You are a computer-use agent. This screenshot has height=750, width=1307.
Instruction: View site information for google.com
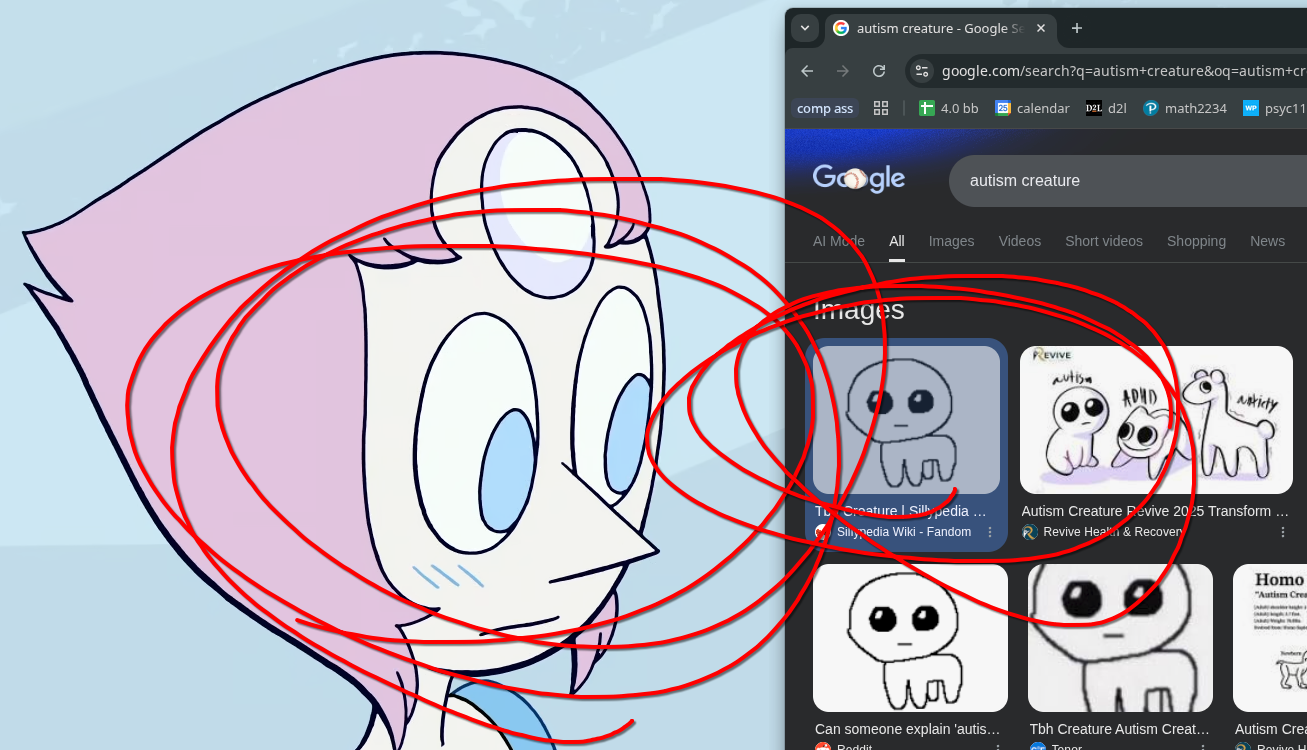tap(922, 71)
